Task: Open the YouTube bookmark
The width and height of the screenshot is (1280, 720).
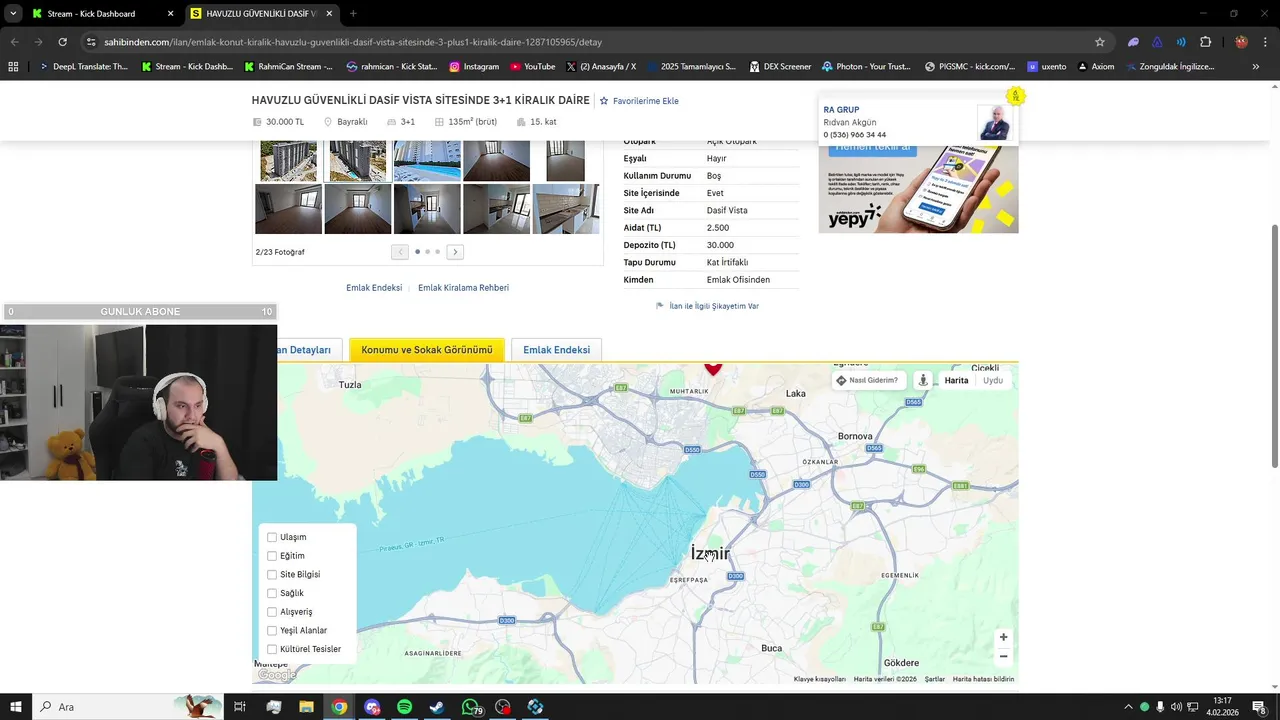Action: pyautogui.click(x=532, y=67)
